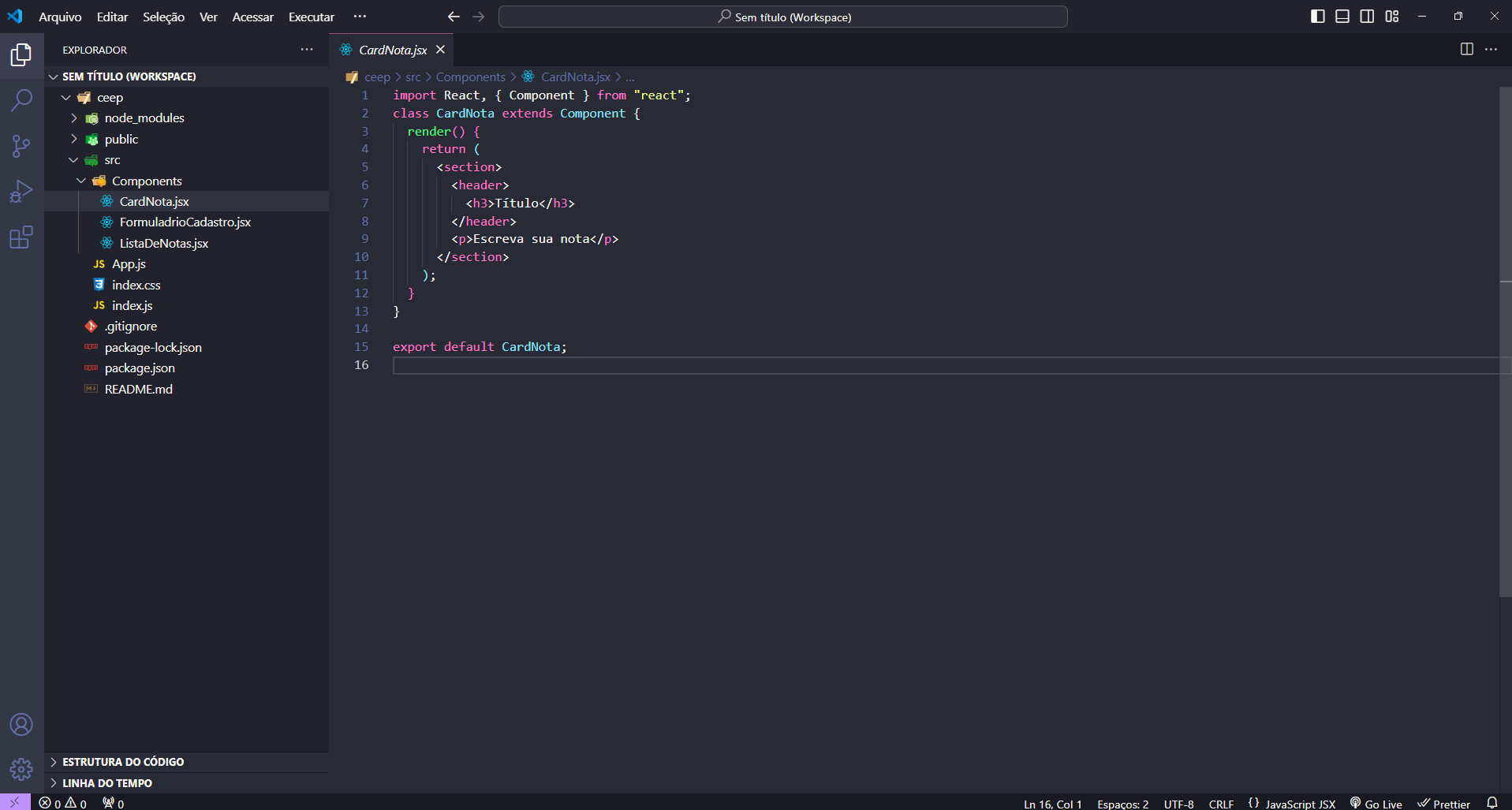The height and width of the screenshot is (810, 1512).
Task: Toggle the bottom panel layout icon
Action: [1342, 17]
